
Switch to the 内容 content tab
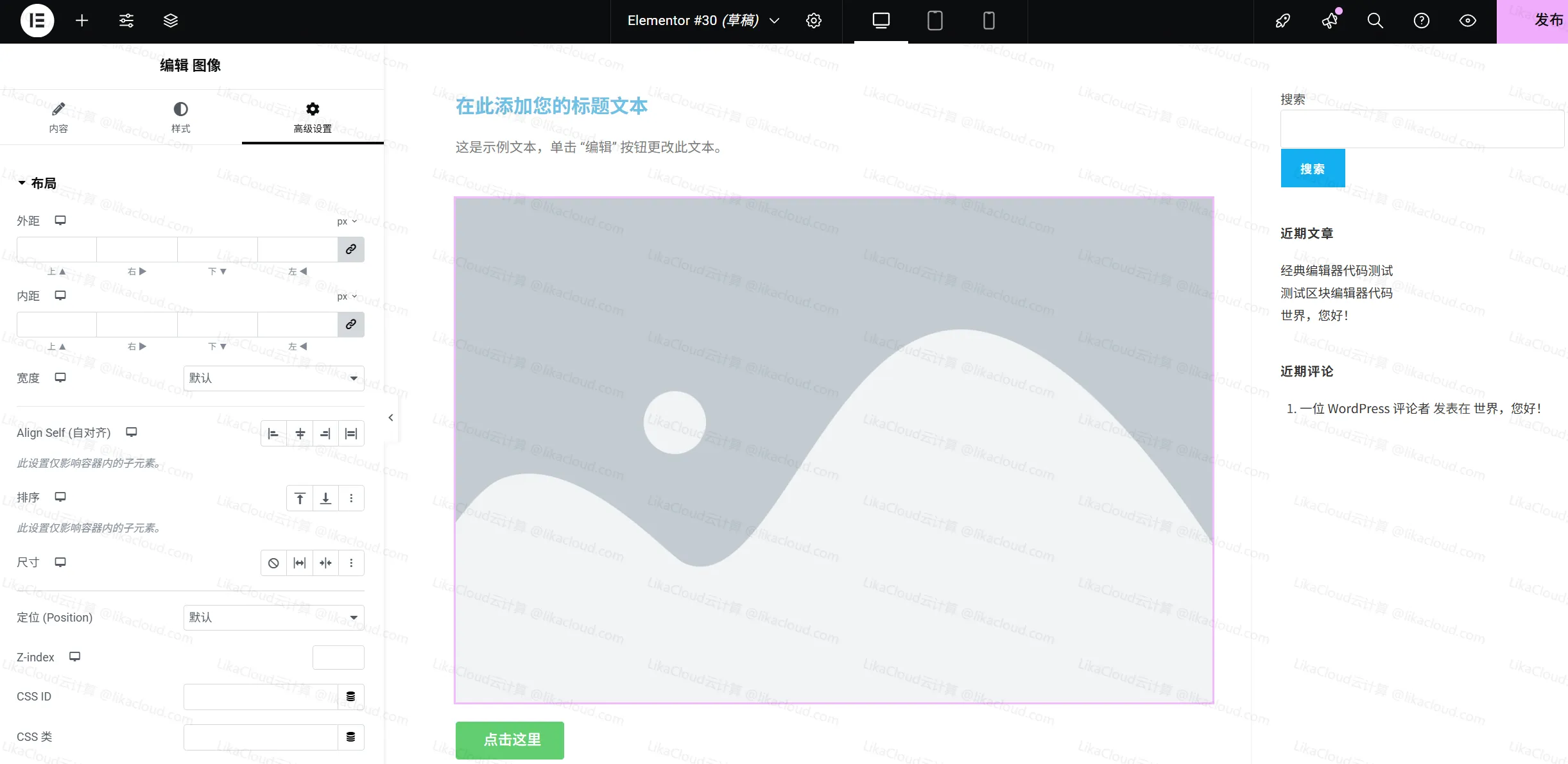pyautogui.click(x=59, y=117)
